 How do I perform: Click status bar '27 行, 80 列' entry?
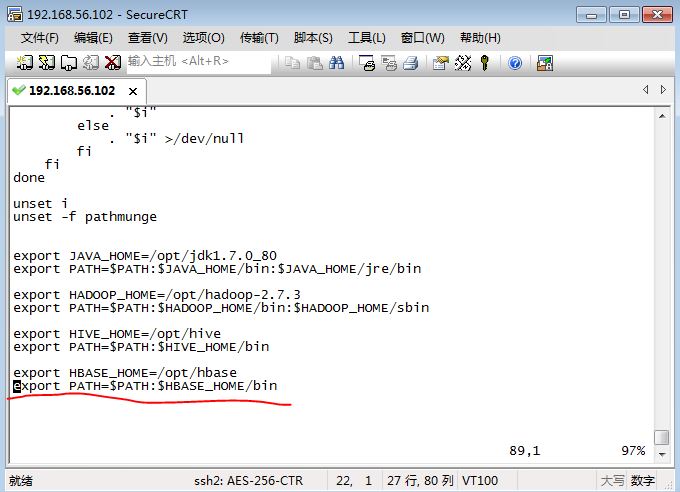(x=420, y=481)
